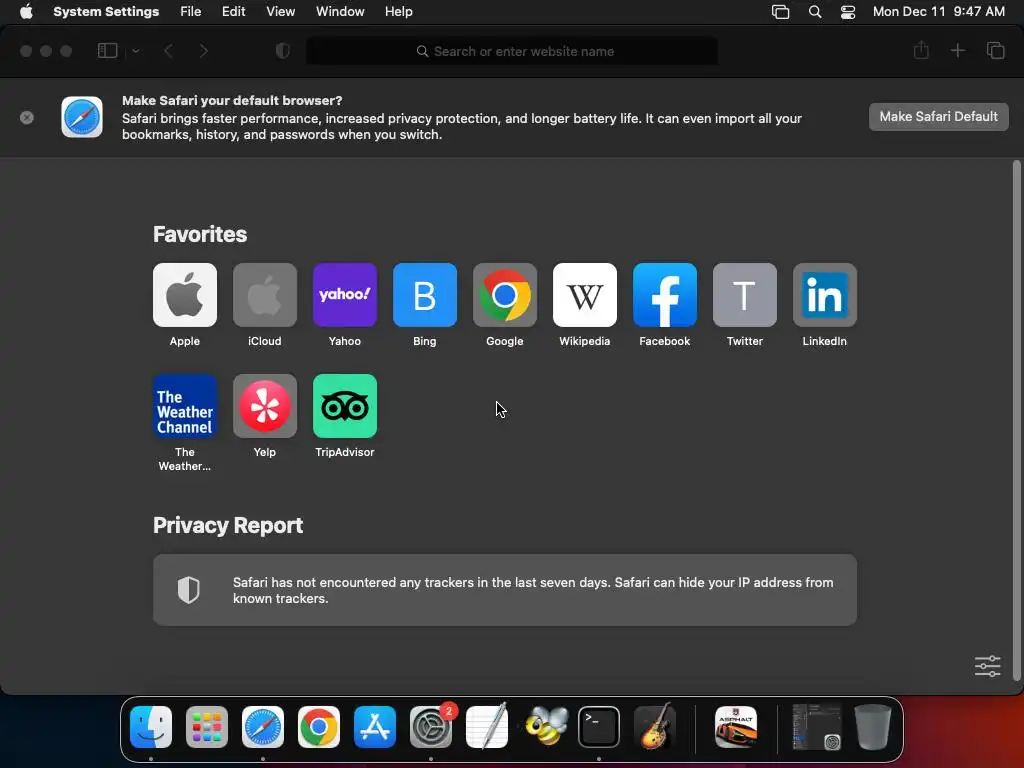The image size is (1024, 768).
Task: Click the Privacy Report shield icon
Action: [188, 590]
